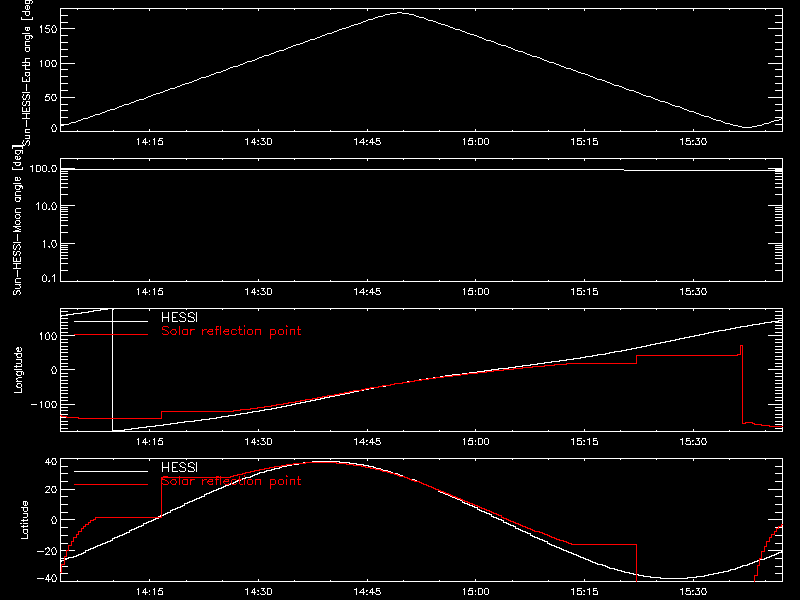Click 14:15 under the Earth angle plot

point(149,141)
